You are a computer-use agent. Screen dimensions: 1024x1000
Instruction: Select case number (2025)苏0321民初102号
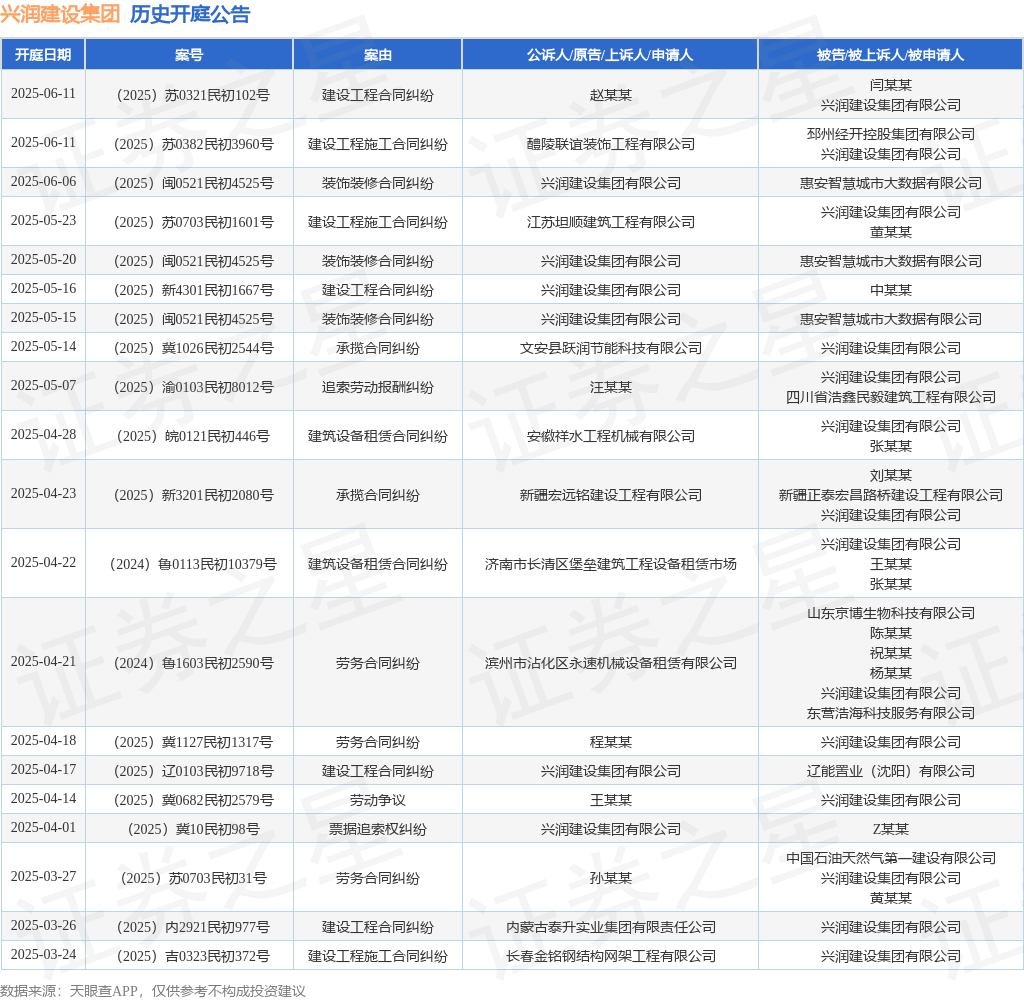pyautogui.click(x=189, y=95)
